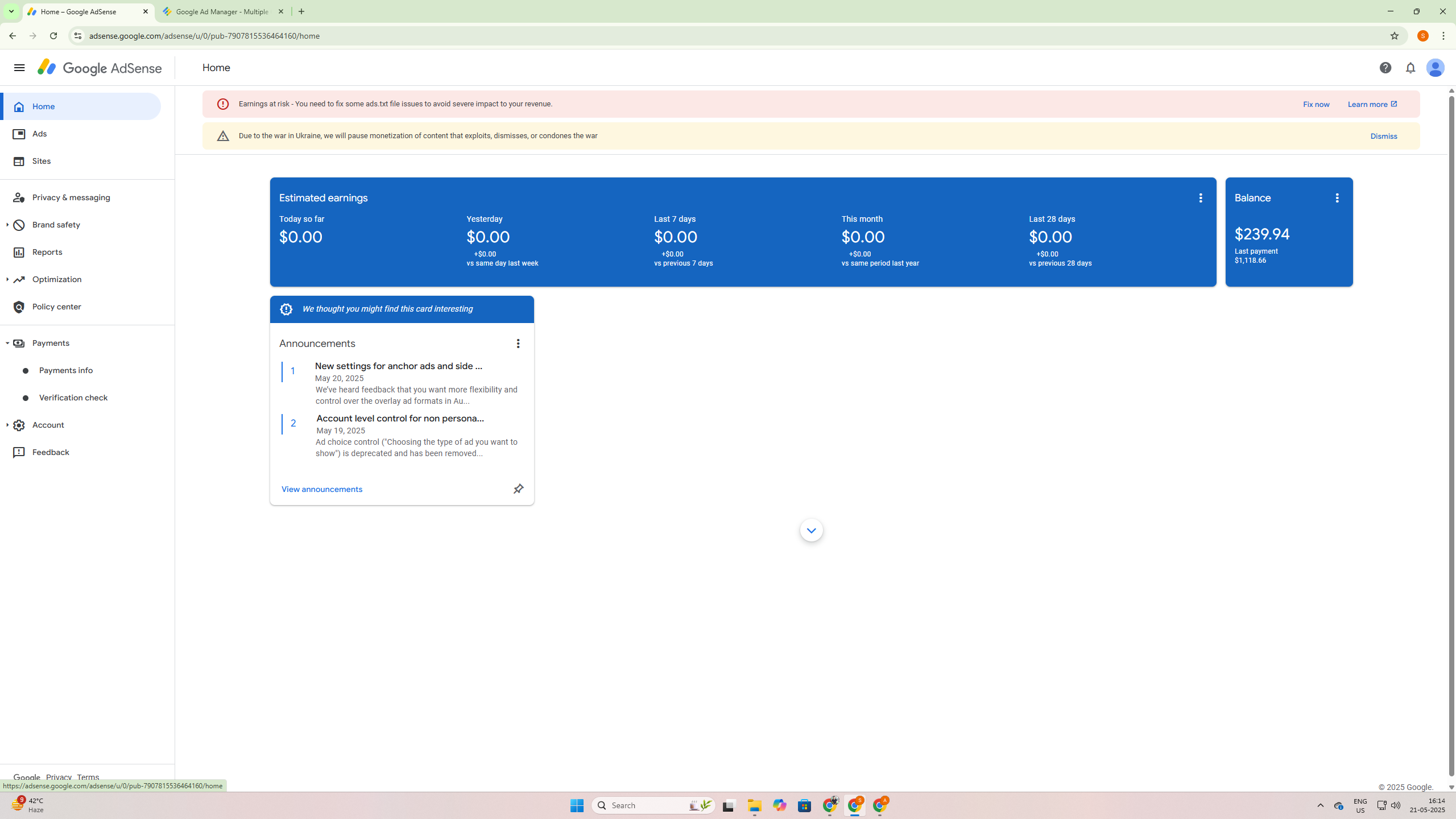Reload the AdSense page
Image resolution: width=1456 pixels, height=819 pixels.
[53, 36]
